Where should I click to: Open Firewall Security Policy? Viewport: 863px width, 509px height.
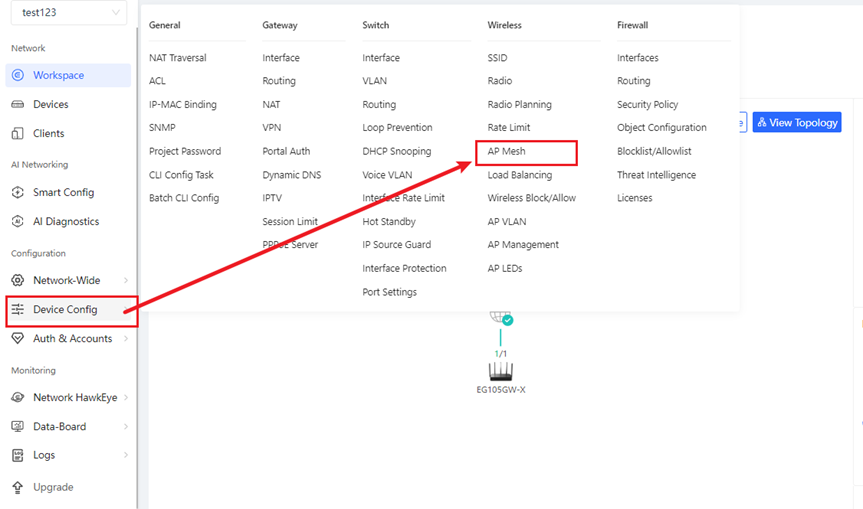coord(648,104)
